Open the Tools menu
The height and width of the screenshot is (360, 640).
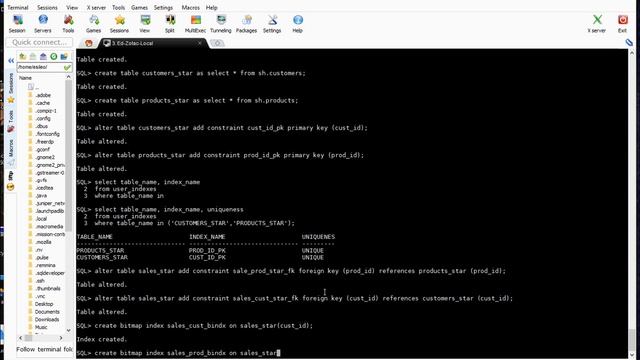point(118,7)
